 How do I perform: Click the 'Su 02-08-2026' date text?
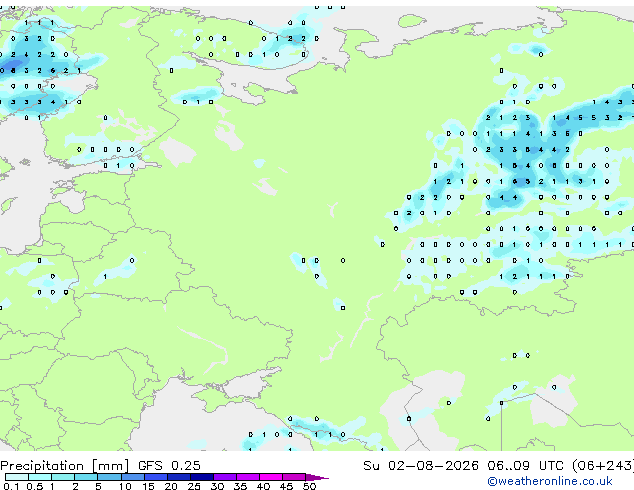(421, 466)
